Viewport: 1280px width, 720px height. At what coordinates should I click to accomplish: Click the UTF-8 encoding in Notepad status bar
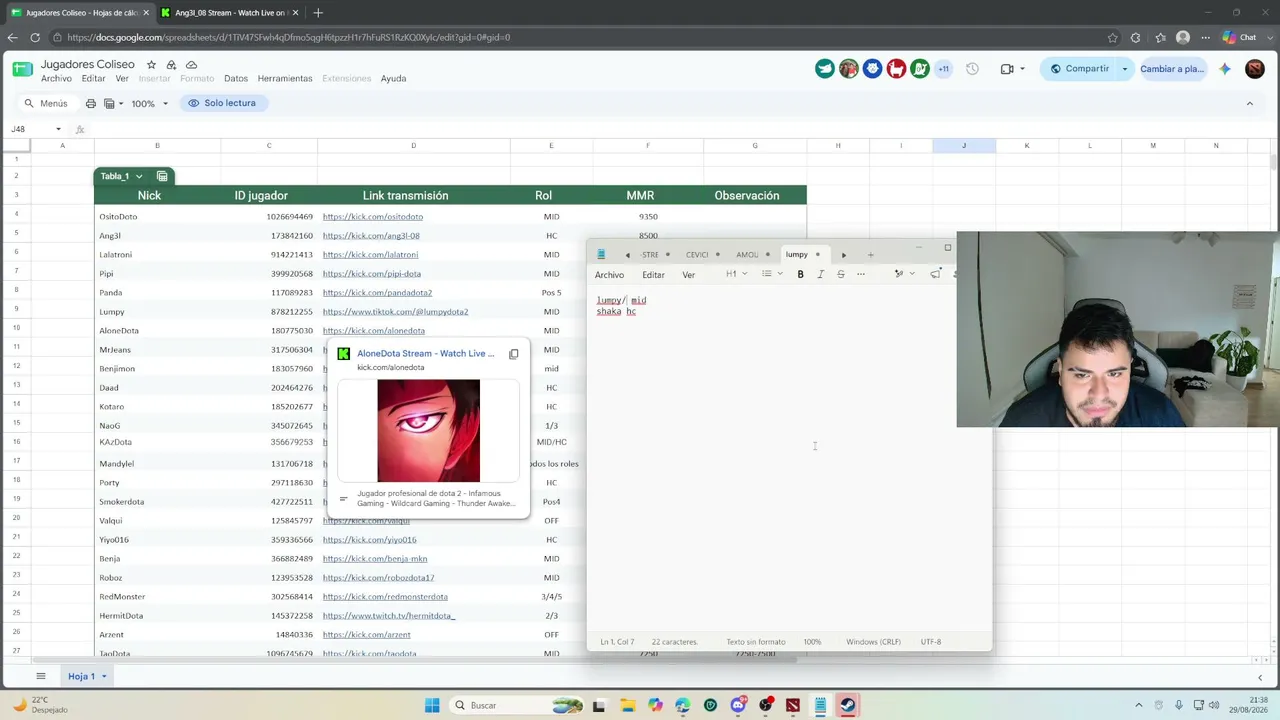pos(930,642)
